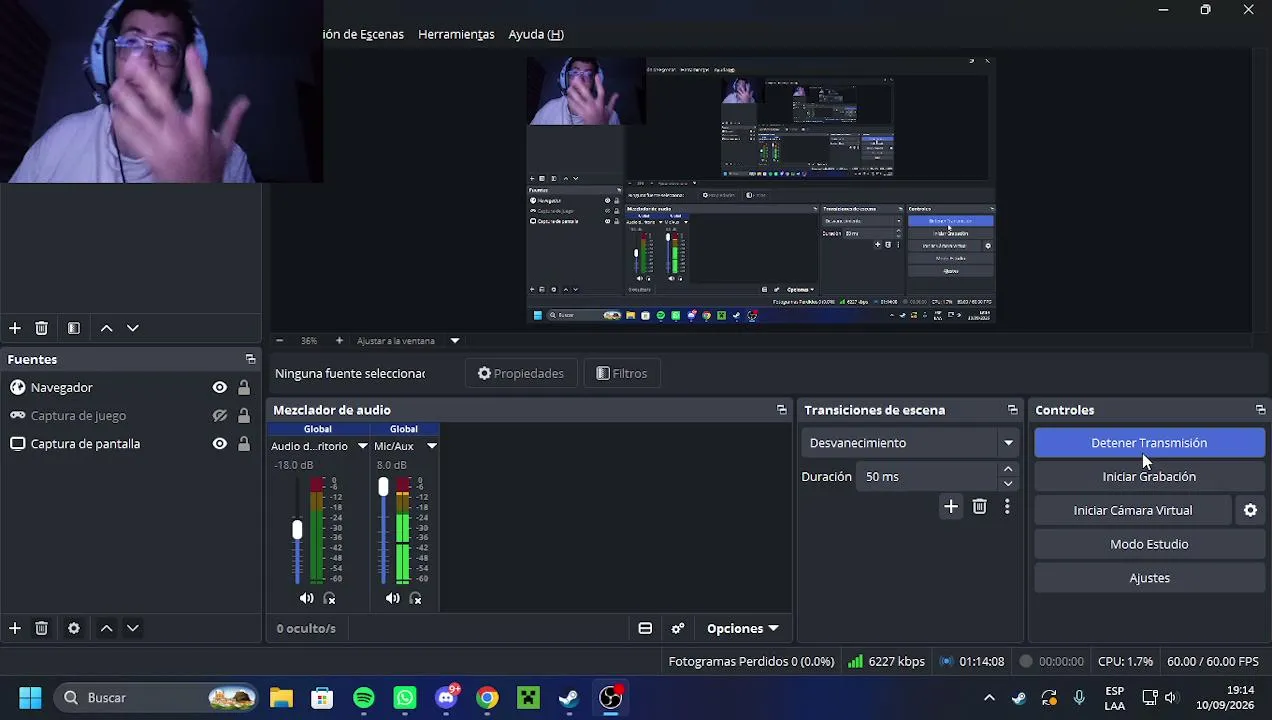The height and width of the screenshot is (720, 1272).
Task: Open the Propiedades button
Action: [x=521, y=373]
